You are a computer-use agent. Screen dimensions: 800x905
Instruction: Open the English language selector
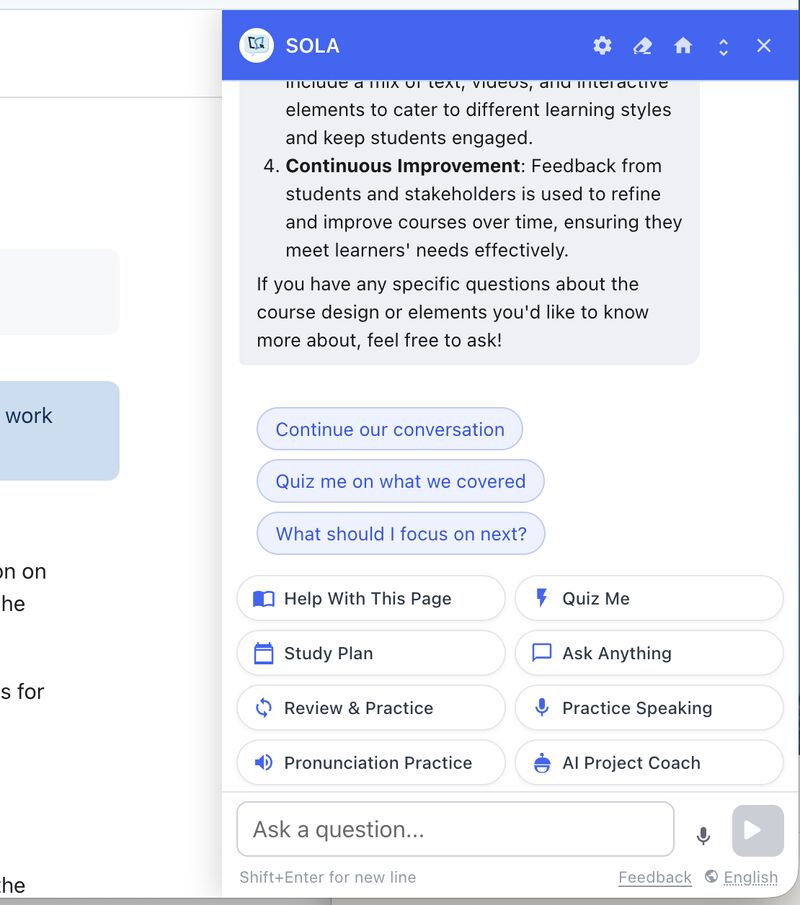tap(741, 877)
